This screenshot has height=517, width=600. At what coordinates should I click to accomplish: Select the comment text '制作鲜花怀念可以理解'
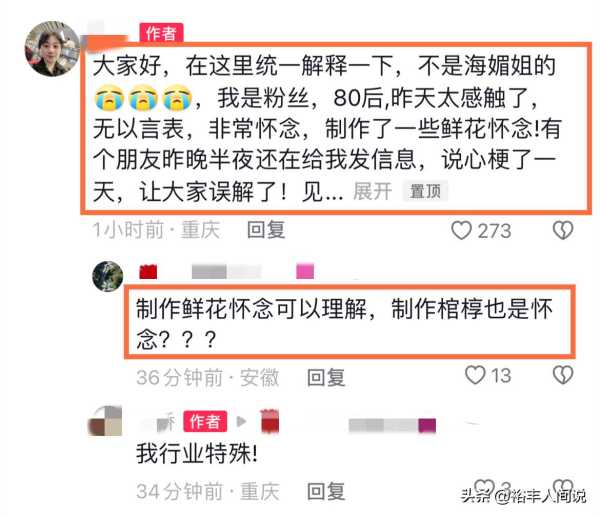click(x=252, y=309)
